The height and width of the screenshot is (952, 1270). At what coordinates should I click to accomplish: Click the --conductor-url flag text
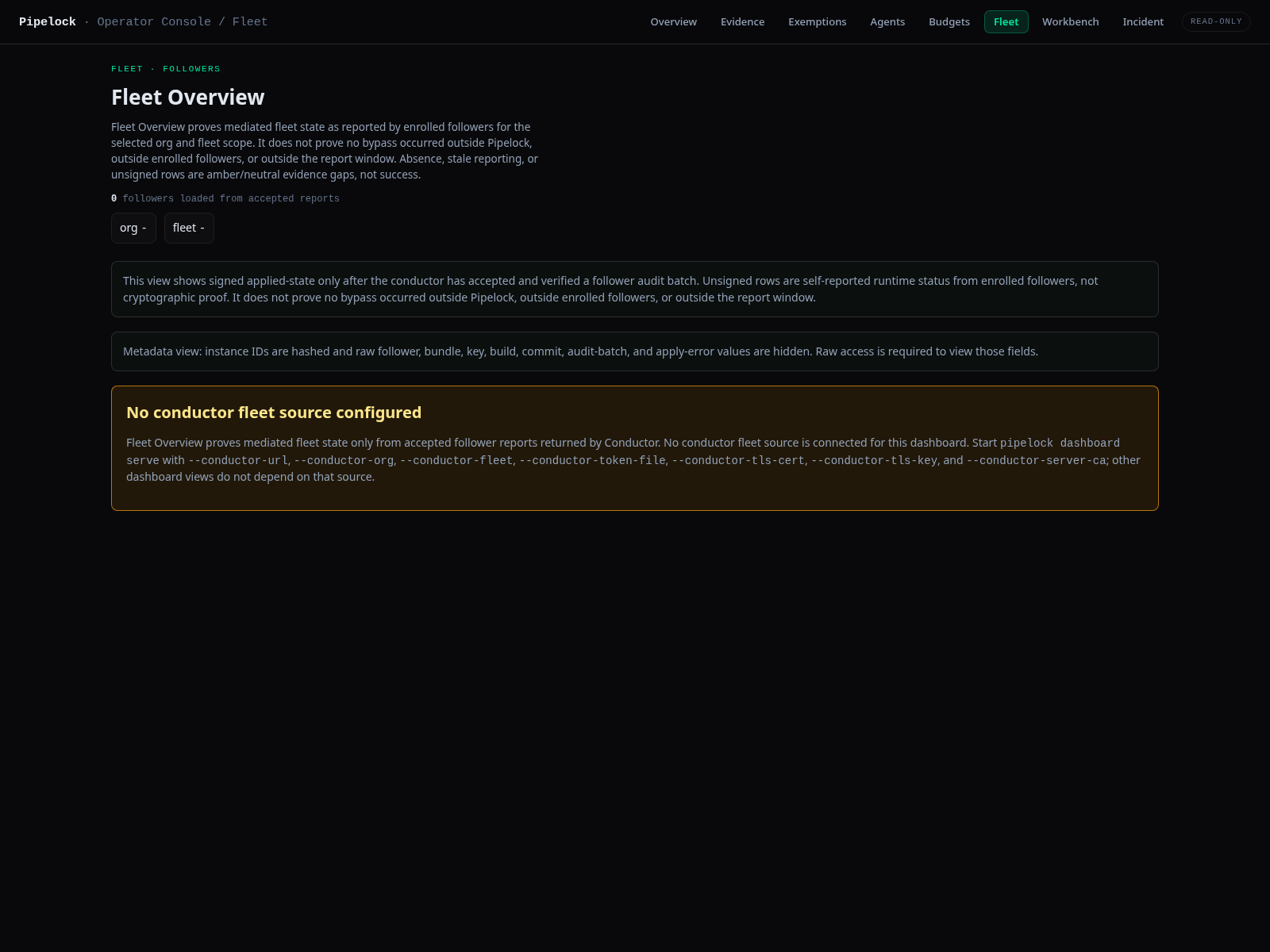tap(238, 460)
